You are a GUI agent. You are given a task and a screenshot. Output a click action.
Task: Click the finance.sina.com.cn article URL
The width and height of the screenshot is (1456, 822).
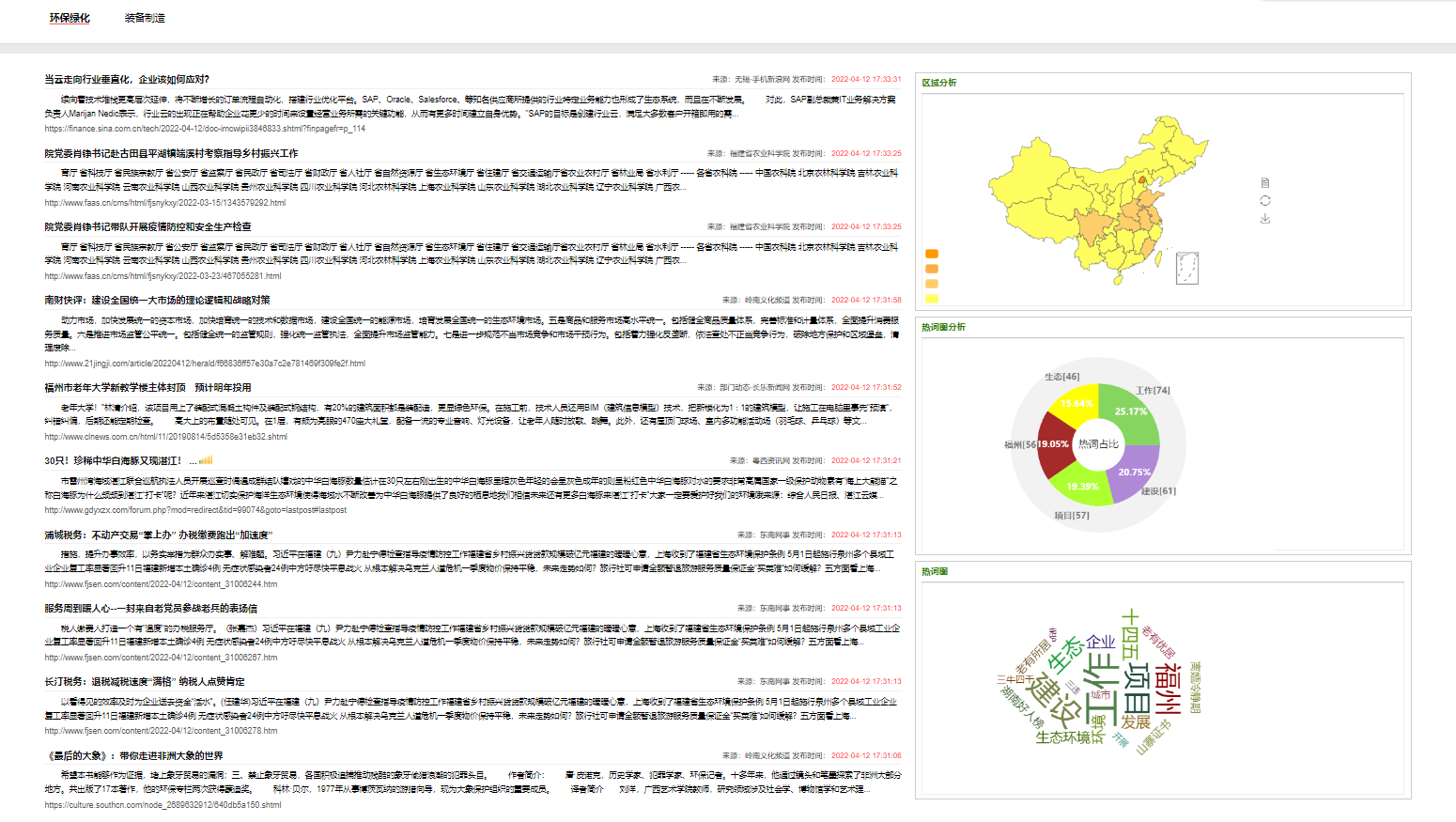pos(205,129)
